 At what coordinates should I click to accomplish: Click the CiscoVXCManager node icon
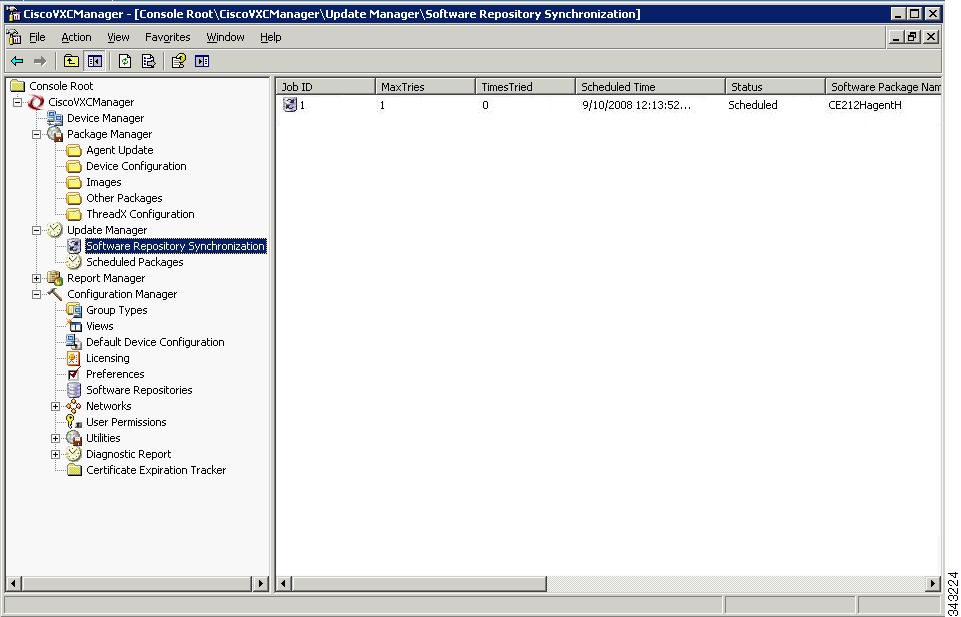click(x=36, y=102)
